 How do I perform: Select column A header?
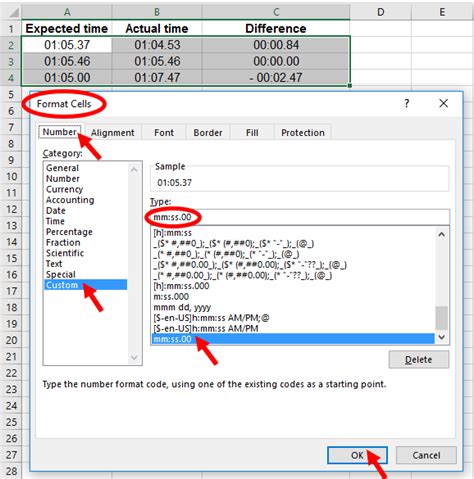[67, 12]
